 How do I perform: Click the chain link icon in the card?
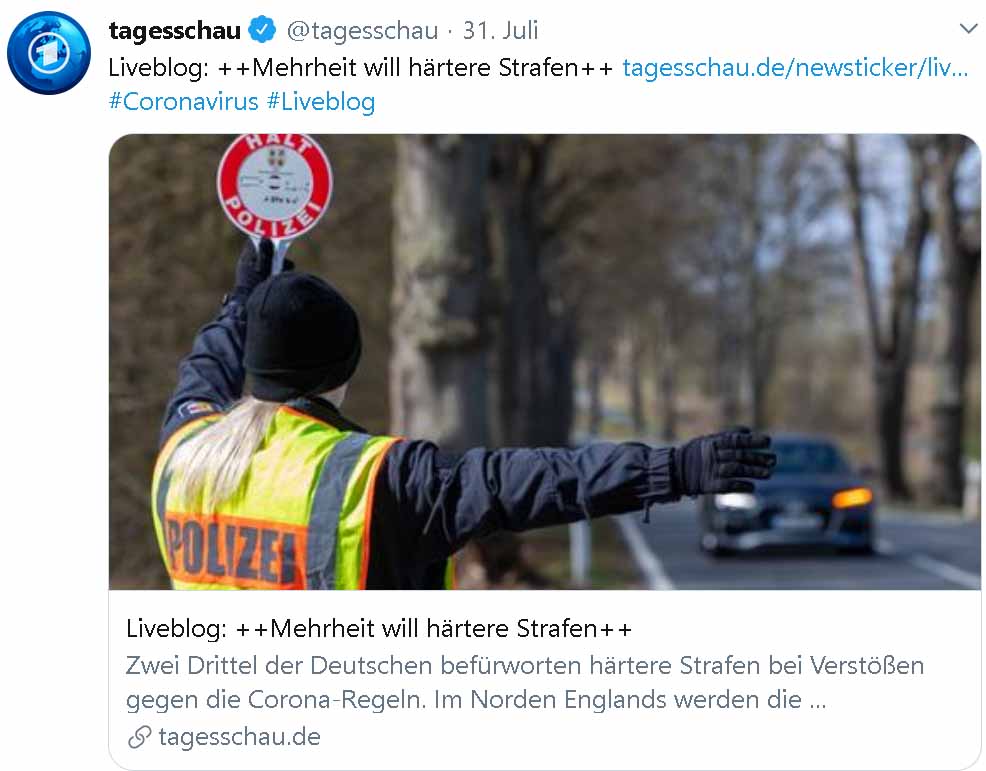click(139, 737)
